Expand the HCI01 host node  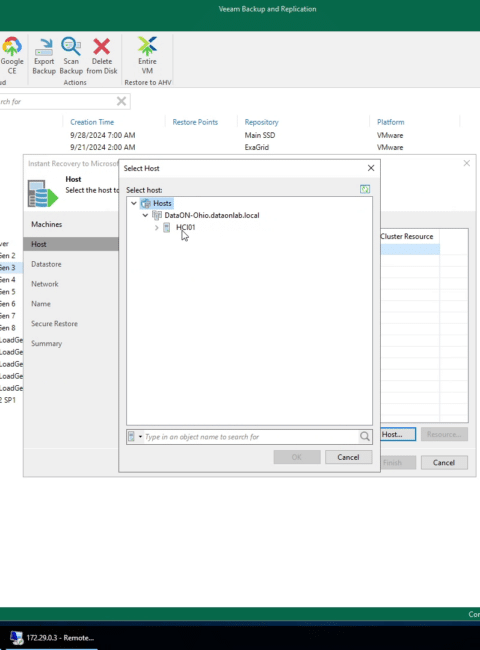point(157,227)
